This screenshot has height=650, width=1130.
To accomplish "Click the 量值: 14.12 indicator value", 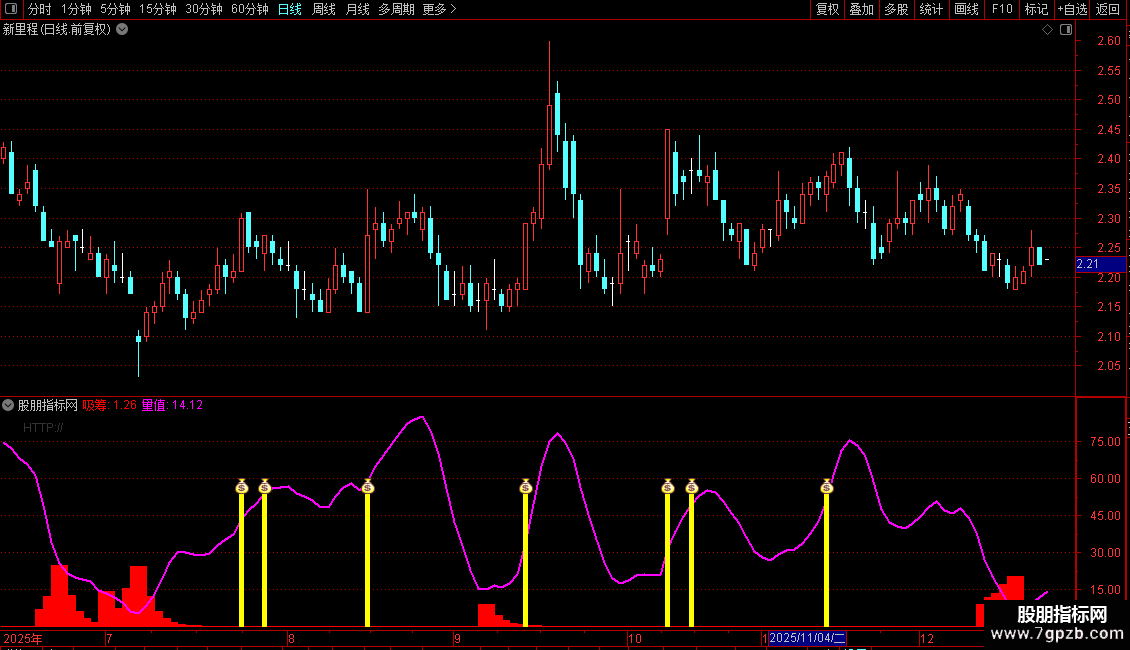I will [172, 405].
